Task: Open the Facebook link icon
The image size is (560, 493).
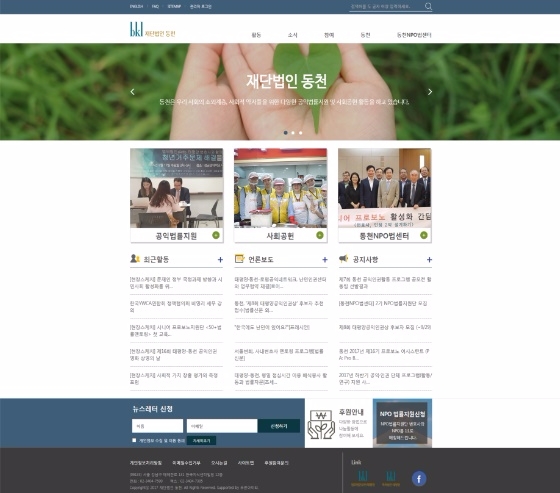Action: click(419, 478)
